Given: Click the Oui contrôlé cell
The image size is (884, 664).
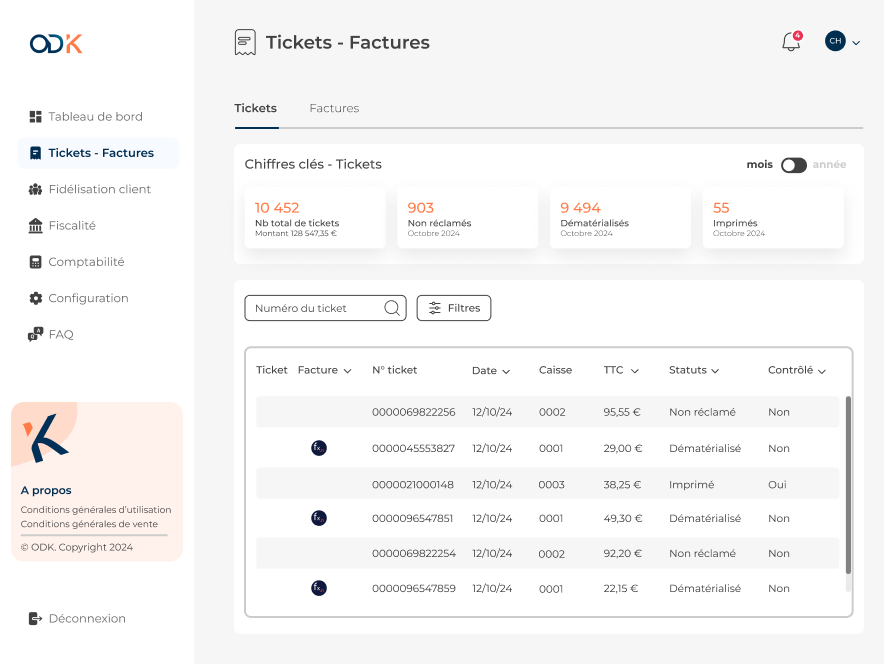Looking at the screenshot, I should pos(777,485).
